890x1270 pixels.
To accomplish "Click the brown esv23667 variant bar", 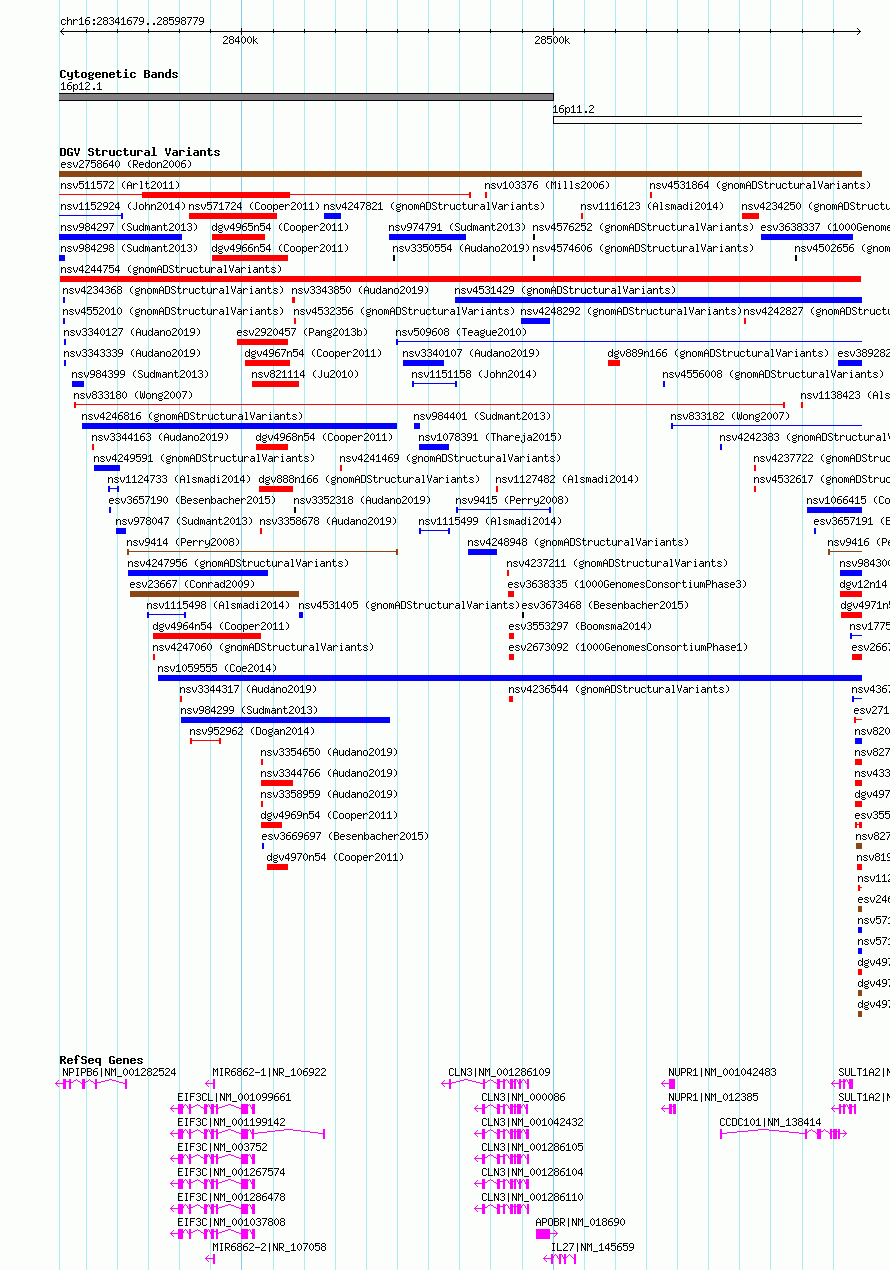I will (x=214, y=594).
